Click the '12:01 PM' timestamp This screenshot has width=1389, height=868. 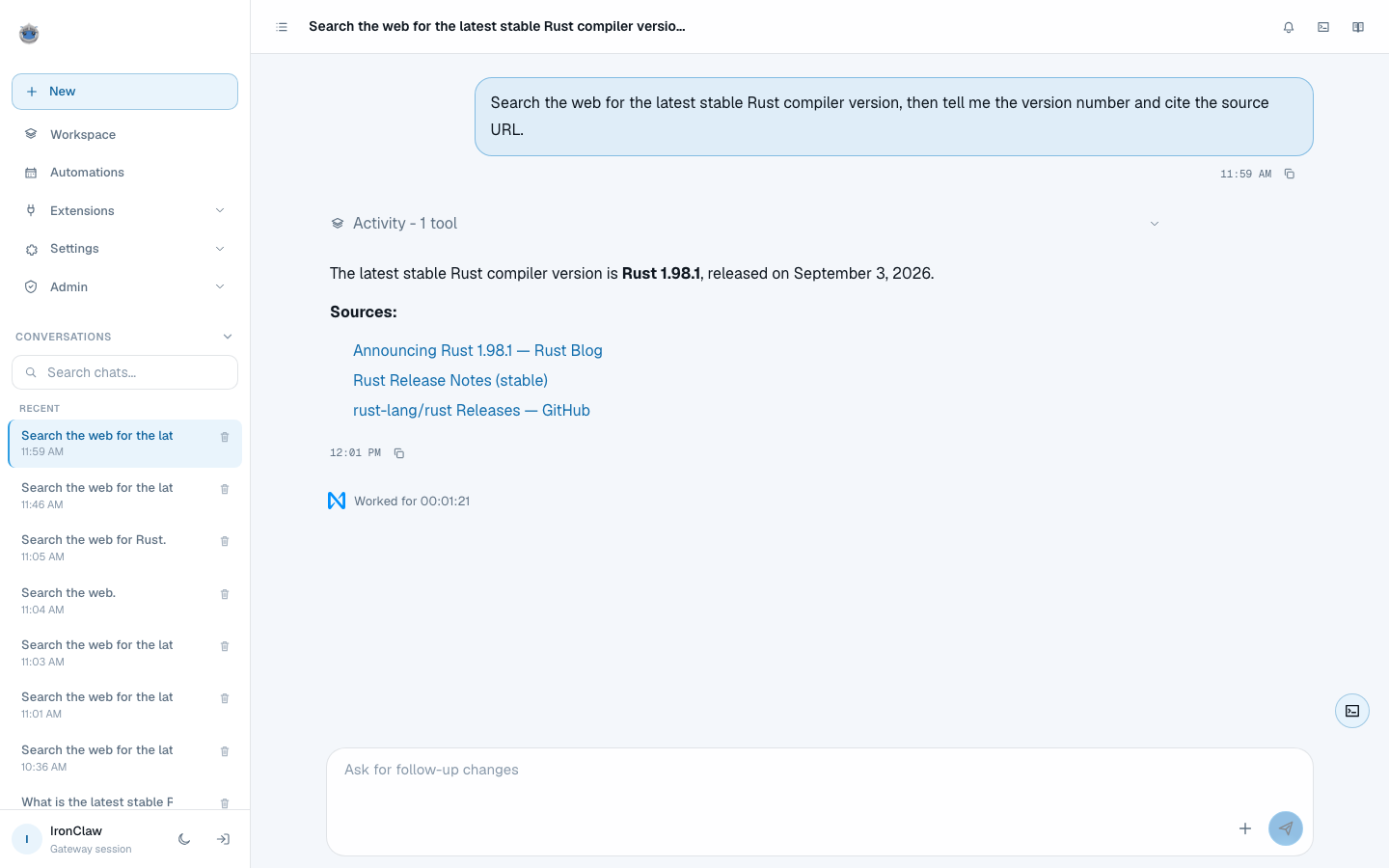click(x=355, y=453)
